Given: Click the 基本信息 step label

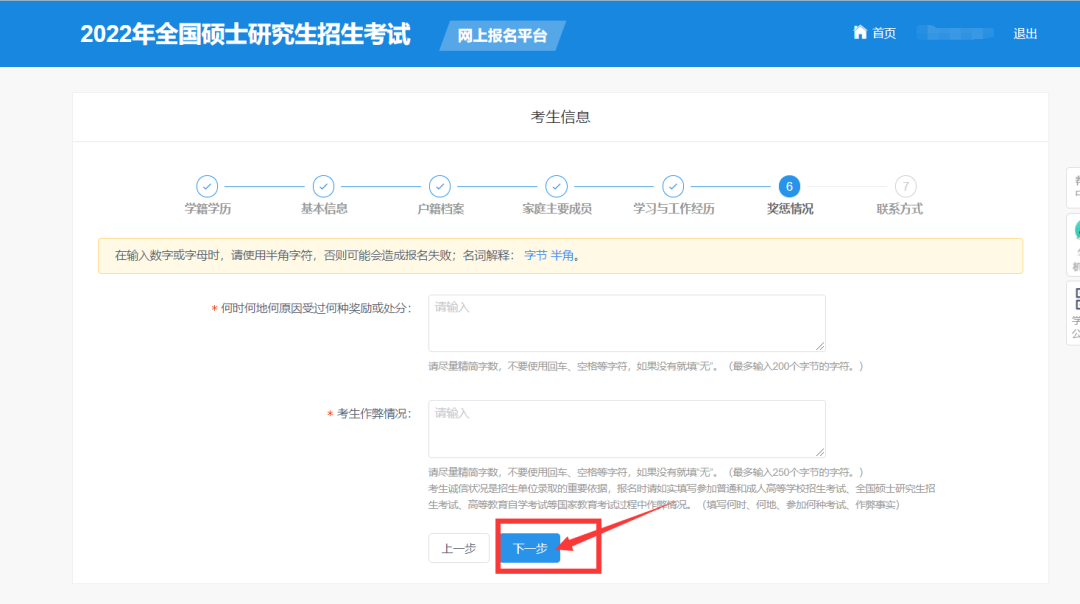Looking at the screenshot, I should 324,209.
